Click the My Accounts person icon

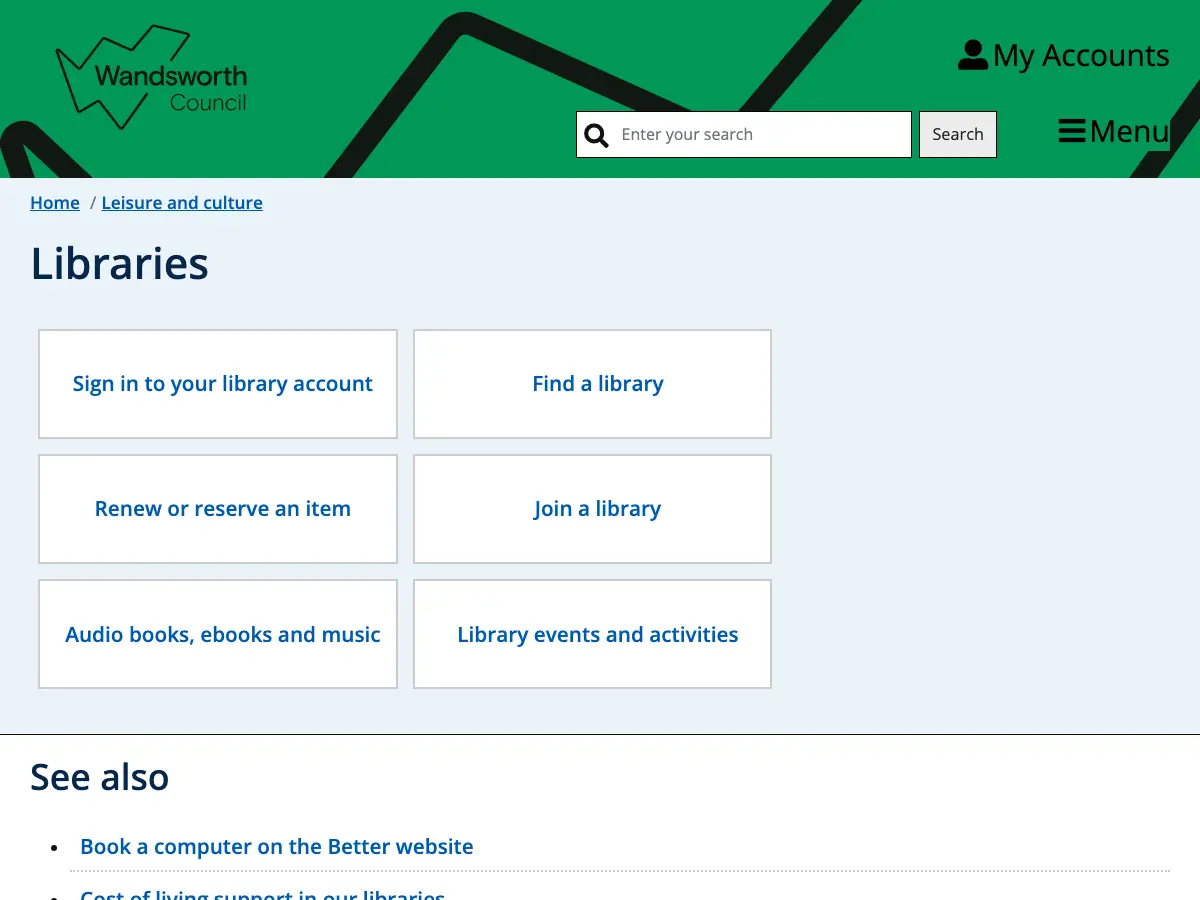(972, 55)
